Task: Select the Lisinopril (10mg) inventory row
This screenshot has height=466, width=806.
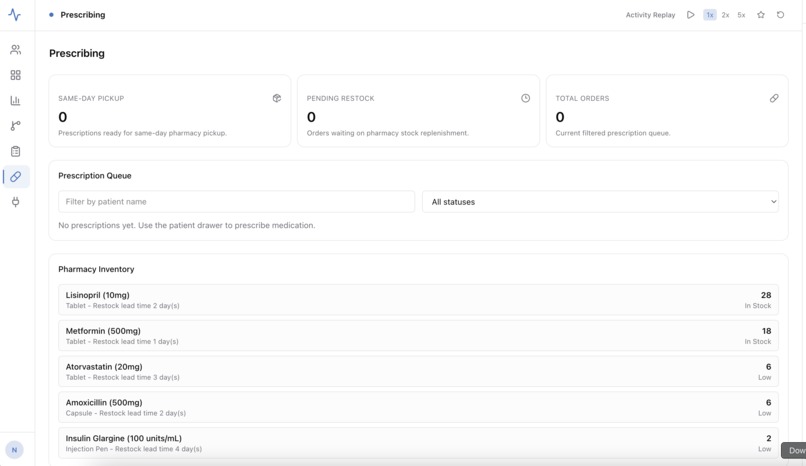Action: tap(418, 300)
